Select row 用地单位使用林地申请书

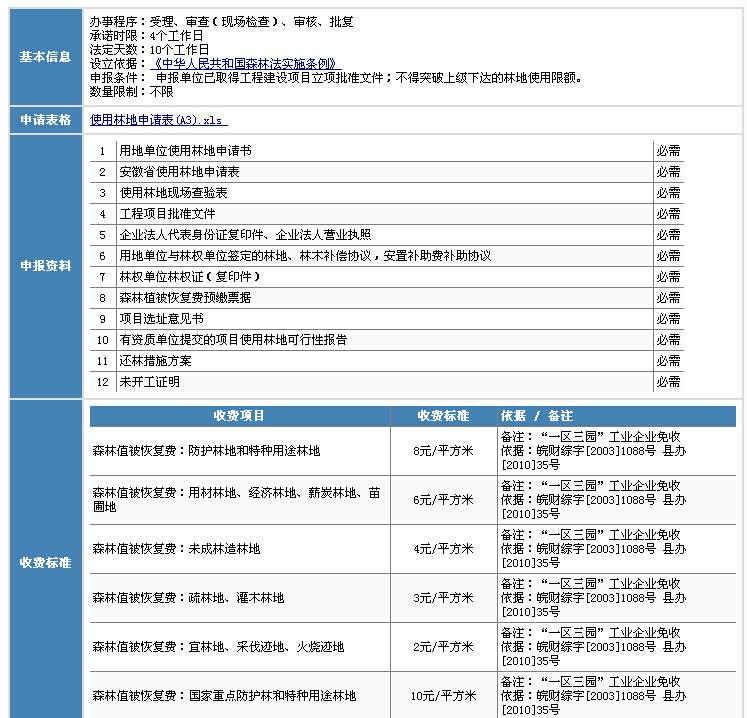coord(185,151)
